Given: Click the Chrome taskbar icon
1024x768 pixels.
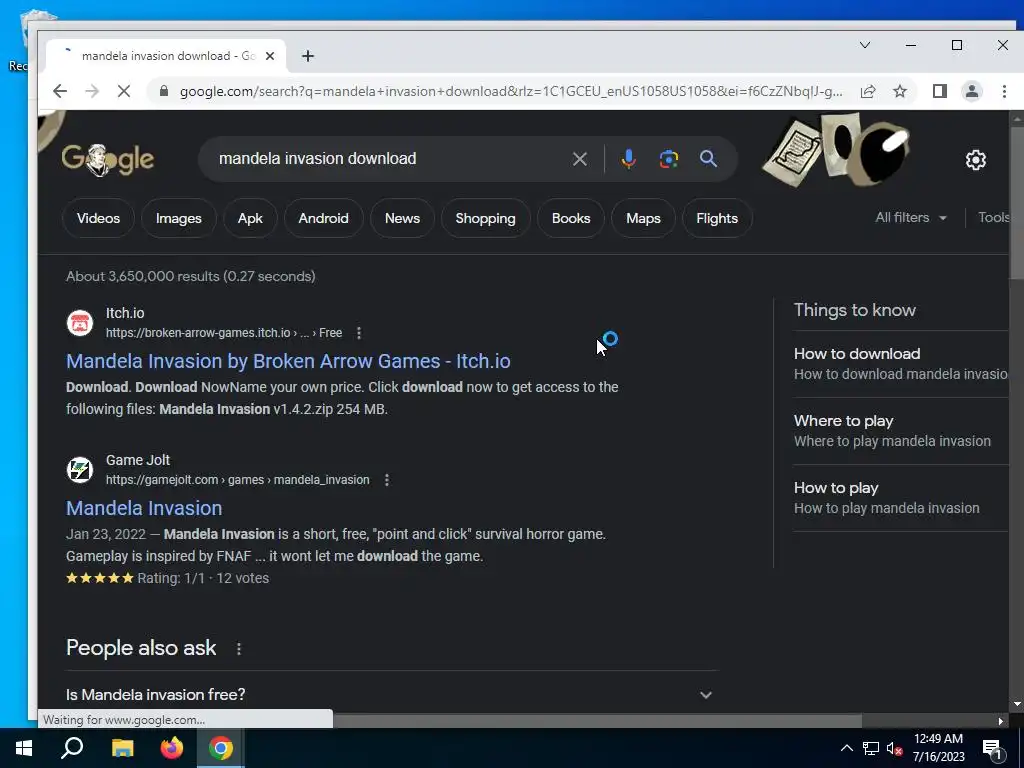Looking at the screenshot, I should pyautogui.click(x=221, y=748).
